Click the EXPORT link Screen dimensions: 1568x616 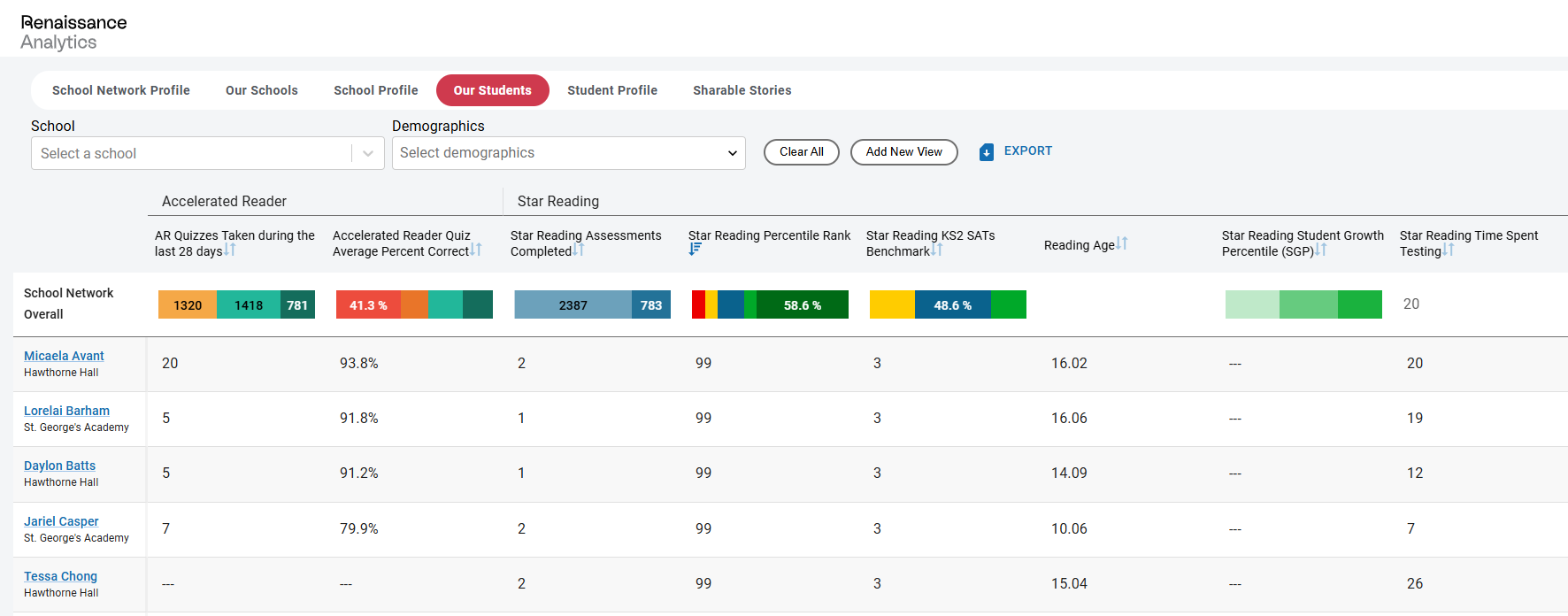coord(1028,150)
